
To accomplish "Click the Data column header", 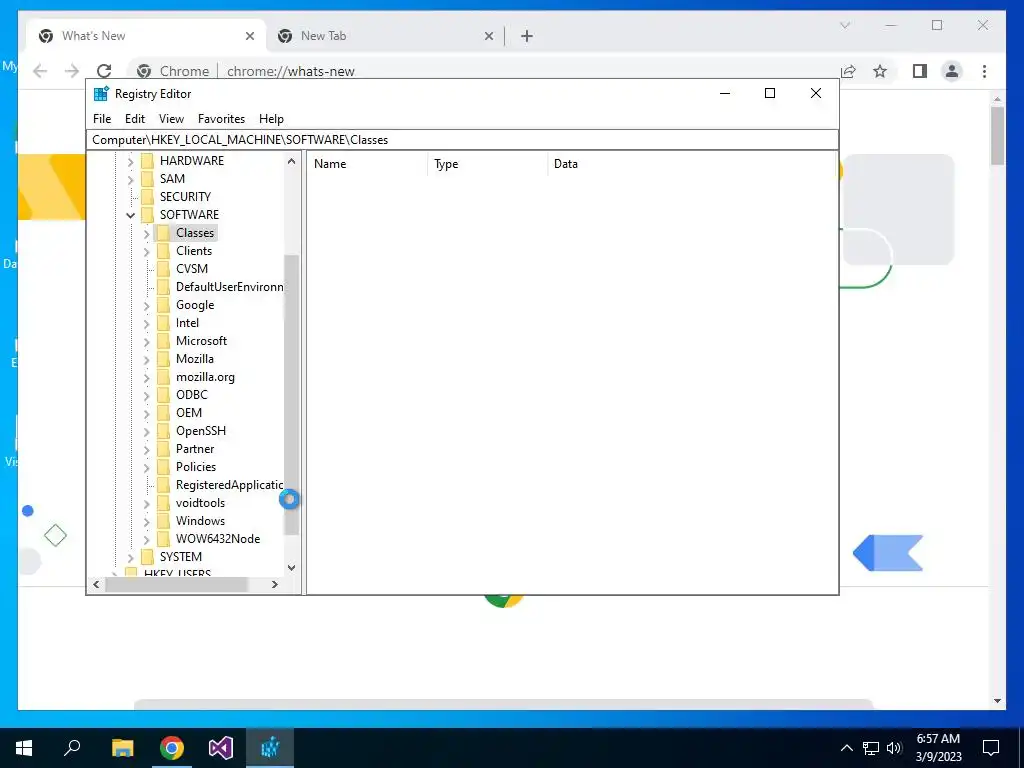I will point(692,164).
